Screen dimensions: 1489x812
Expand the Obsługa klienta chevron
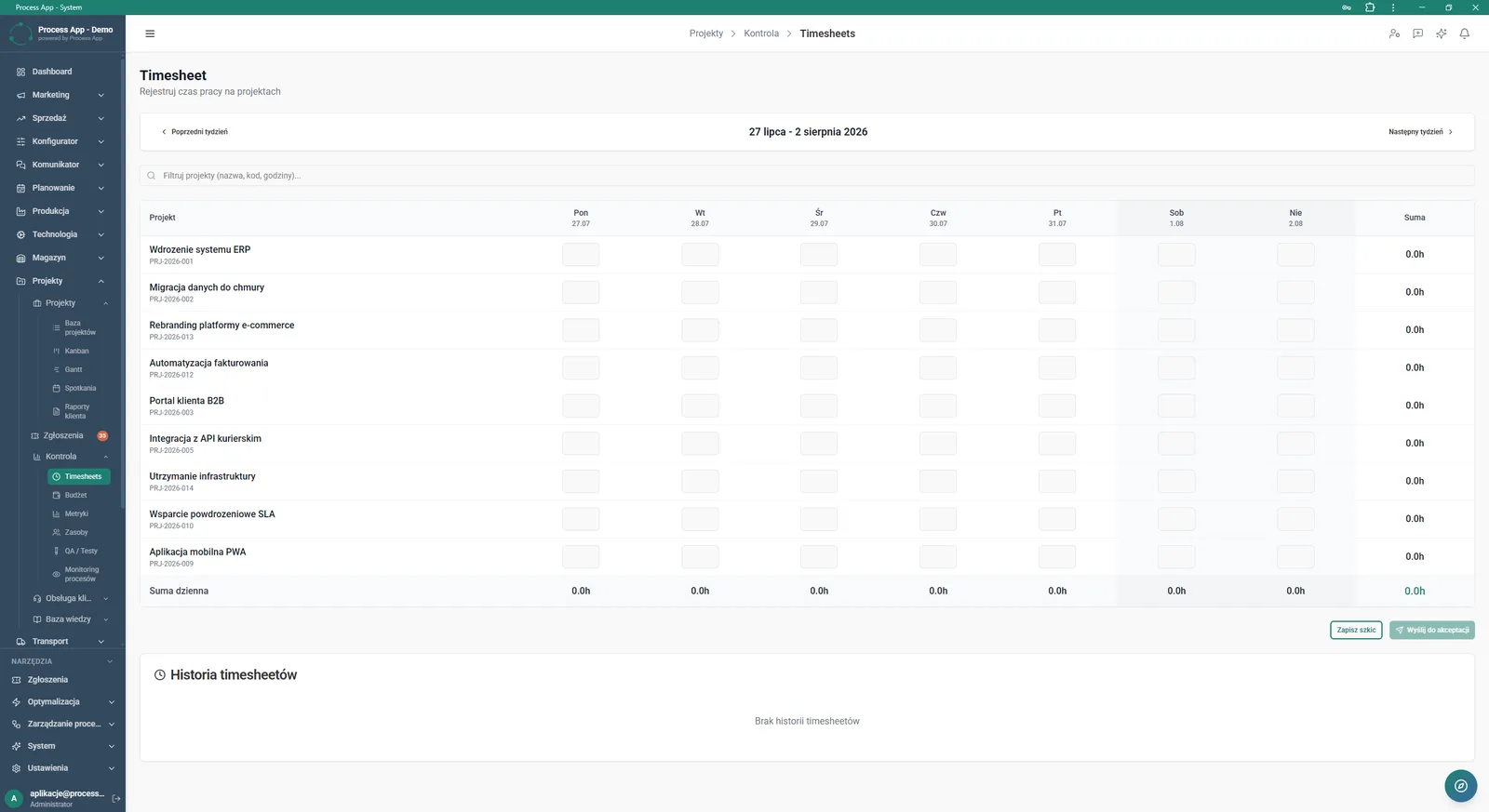point(105,599)
